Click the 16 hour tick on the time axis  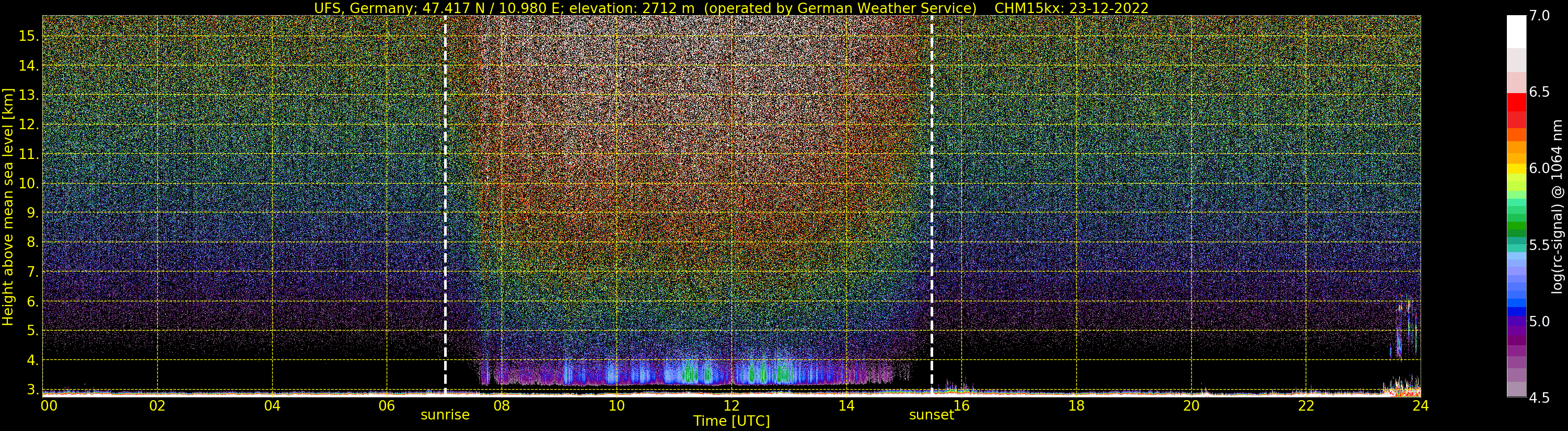click(x=961, y=405)
